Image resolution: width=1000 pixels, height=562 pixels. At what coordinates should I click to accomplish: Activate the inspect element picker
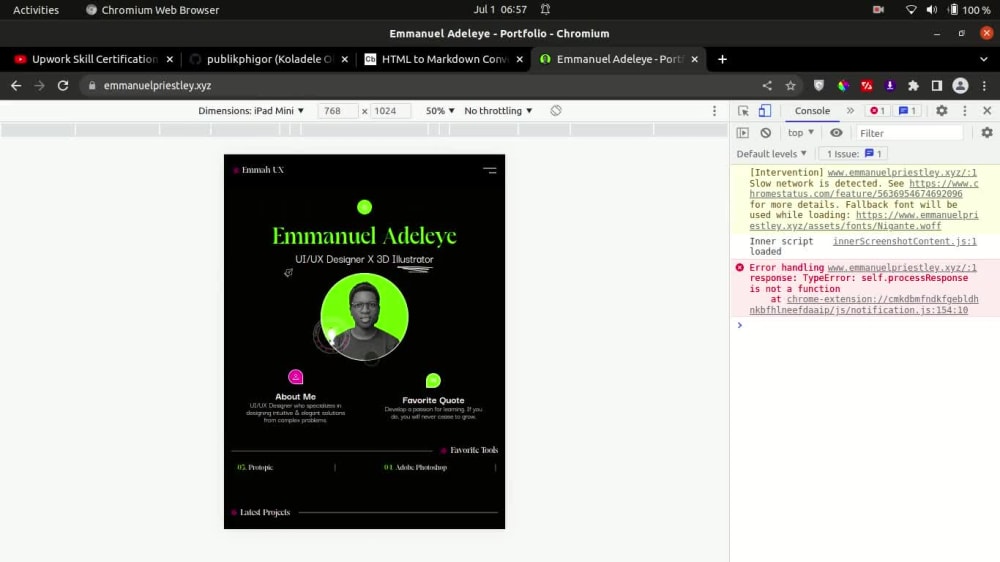tap(744, 111)
